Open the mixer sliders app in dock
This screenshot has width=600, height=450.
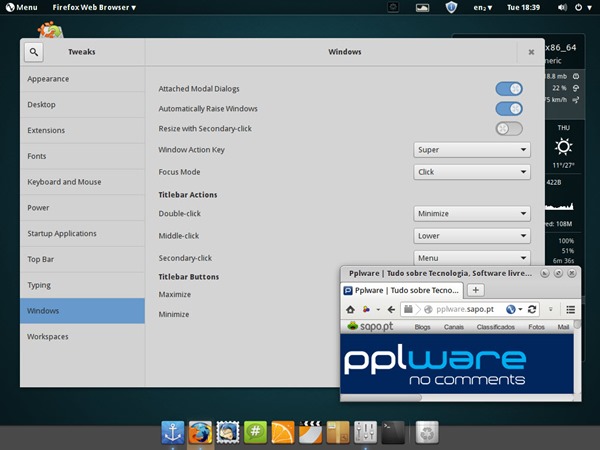[x=365, y=432]
